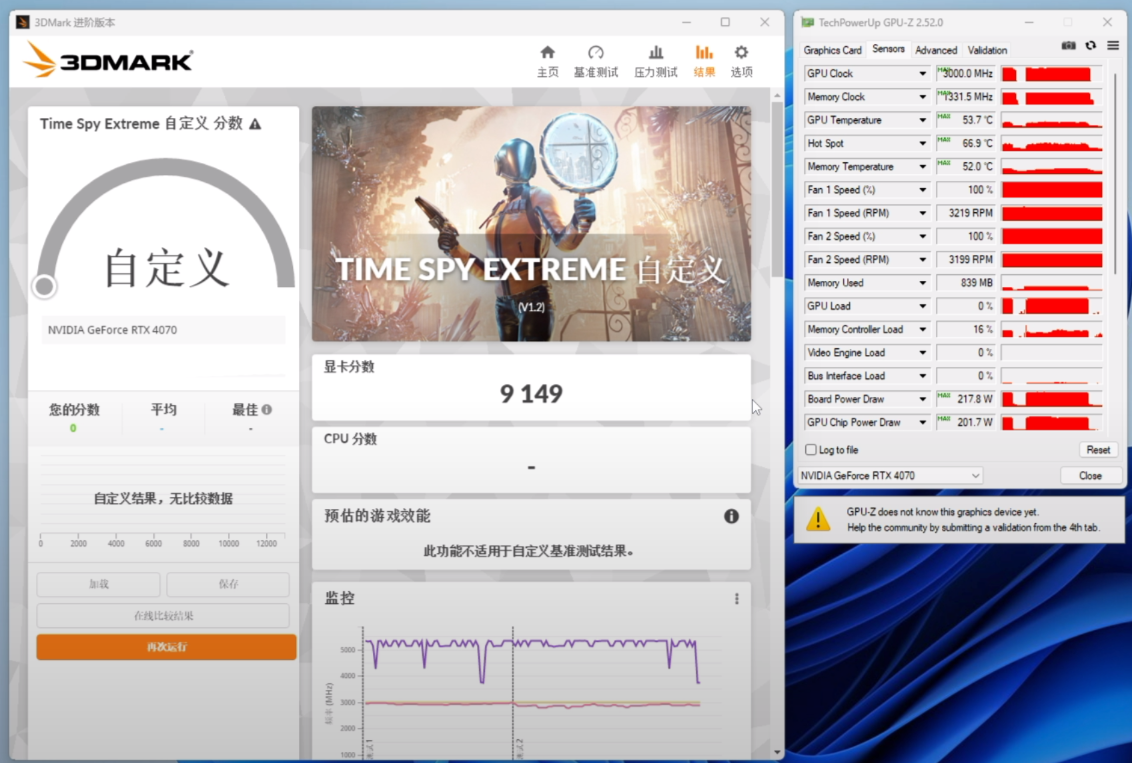Switch to the Graphics Card tab
The width and height of the screenshot is (1132, 763).
[x=832, y=50]
